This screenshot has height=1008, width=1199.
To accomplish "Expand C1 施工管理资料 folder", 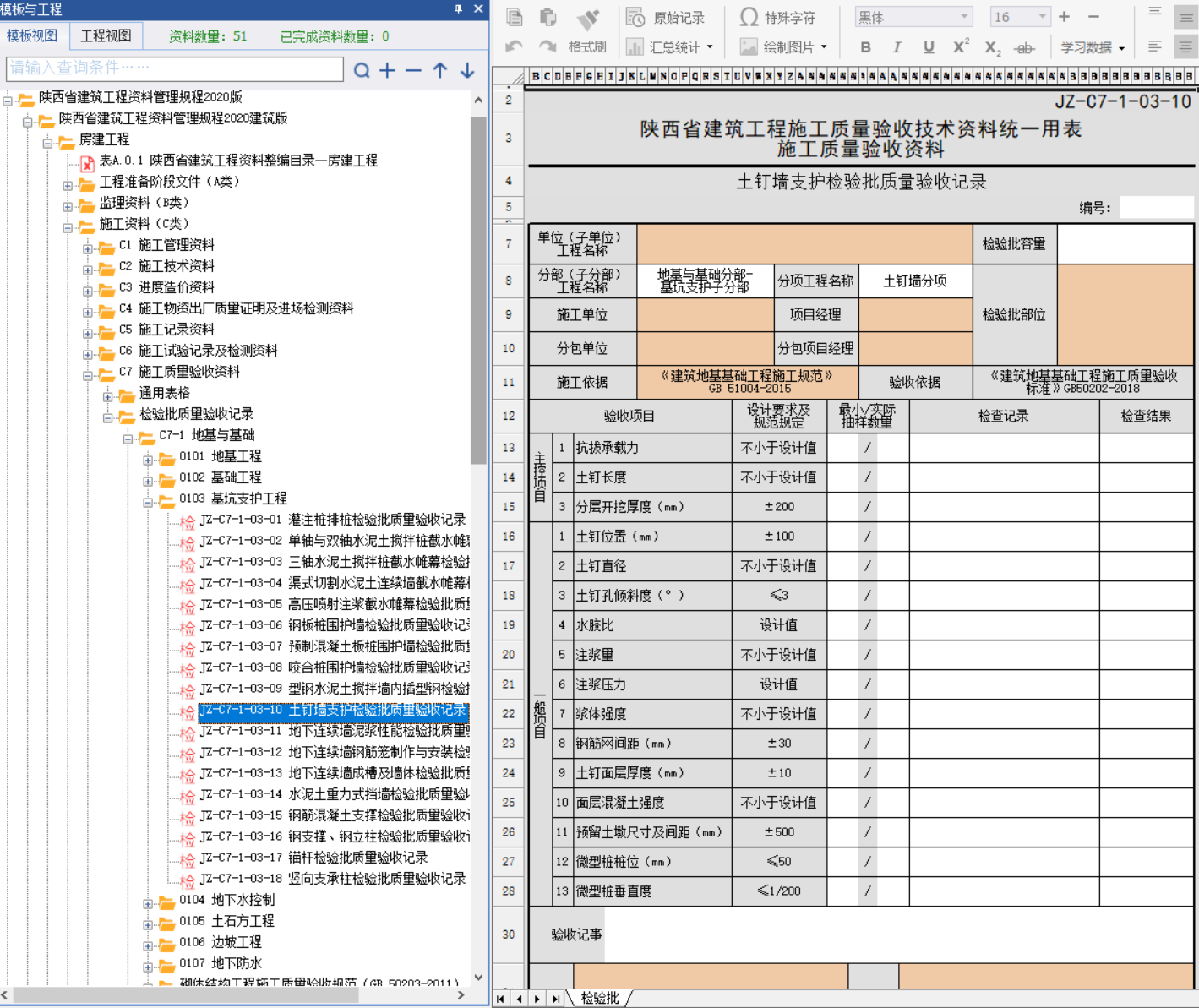I will [x=88, y=248].
